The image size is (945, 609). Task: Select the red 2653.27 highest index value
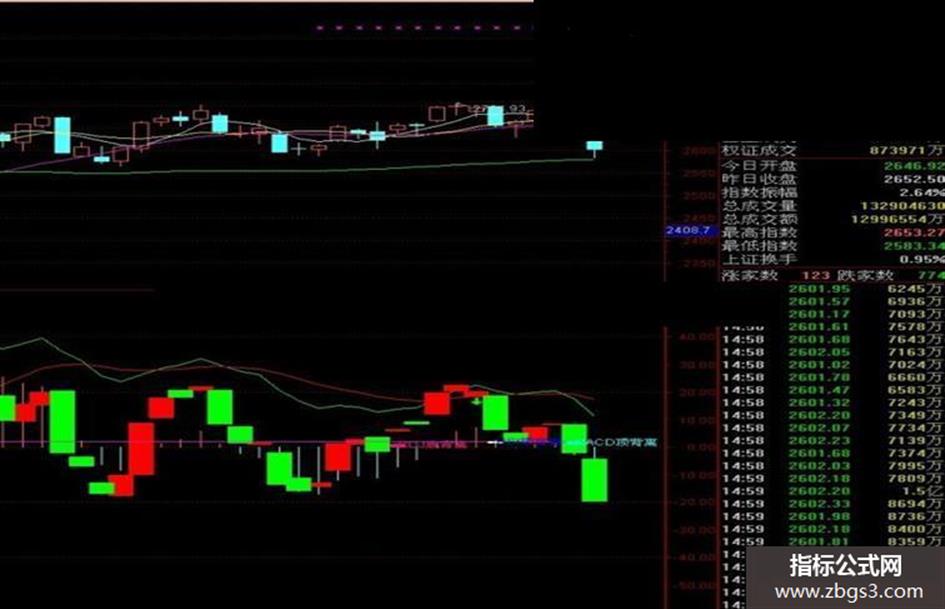pyautogui.click(x=914, y=233)
